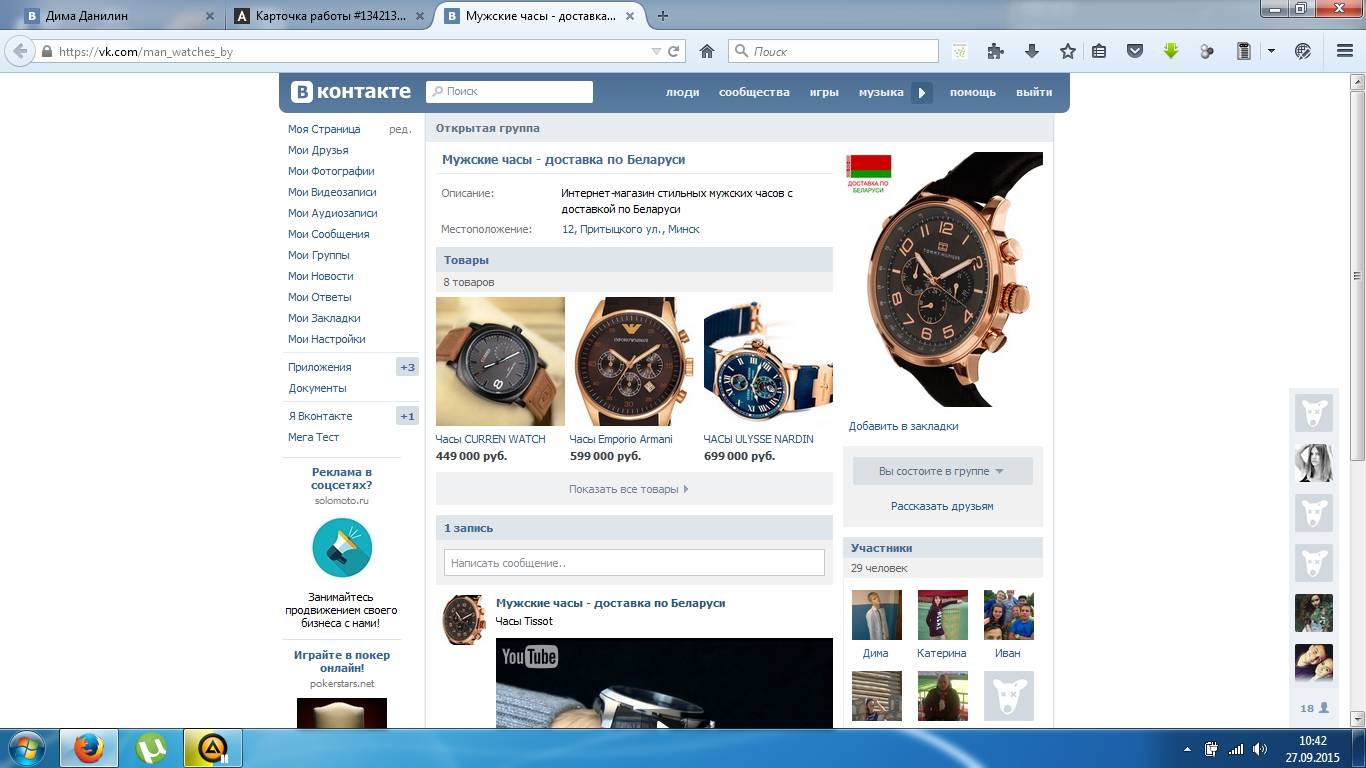Show hidden system tray icons
Screen dimensions: 1366x768
[x=1187, y=749]
